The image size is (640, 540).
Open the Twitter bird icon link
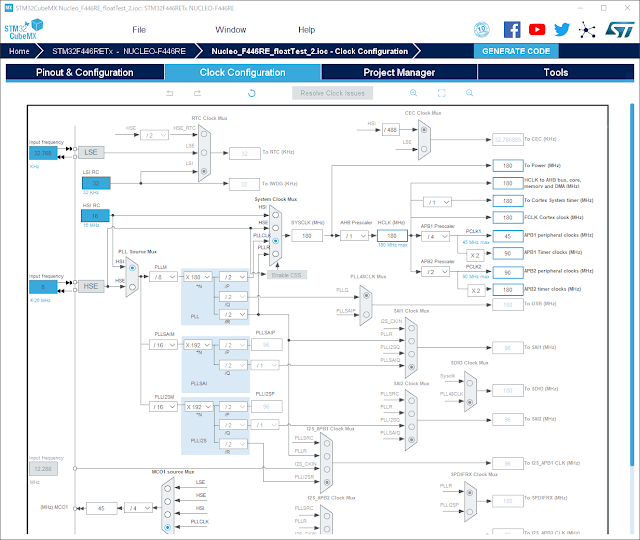[562, 29]
